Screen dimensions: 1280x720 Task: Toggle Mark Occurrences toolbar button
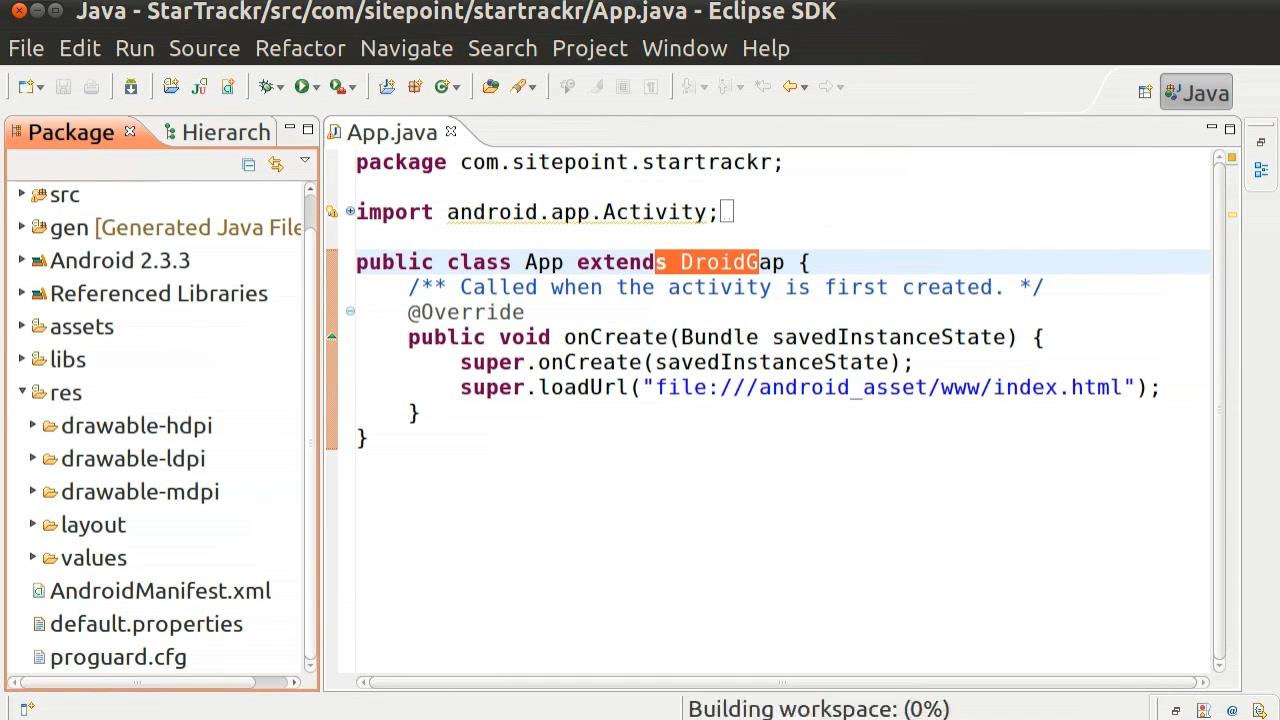point(595,87)
